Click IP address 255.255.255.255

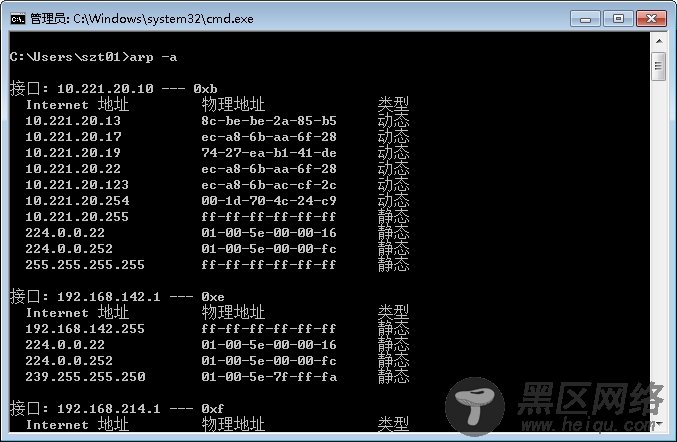pos(85,264)
